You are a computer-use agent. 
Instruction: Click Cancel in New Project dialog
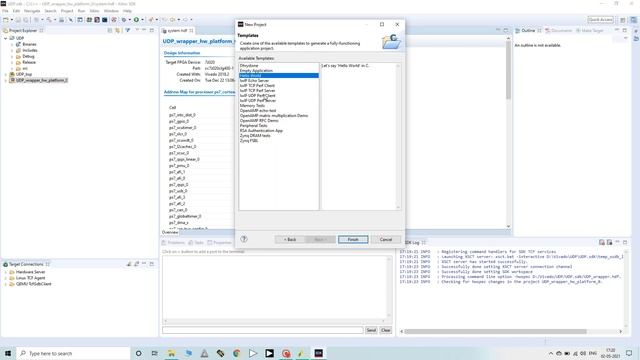[x=386, y=240]
